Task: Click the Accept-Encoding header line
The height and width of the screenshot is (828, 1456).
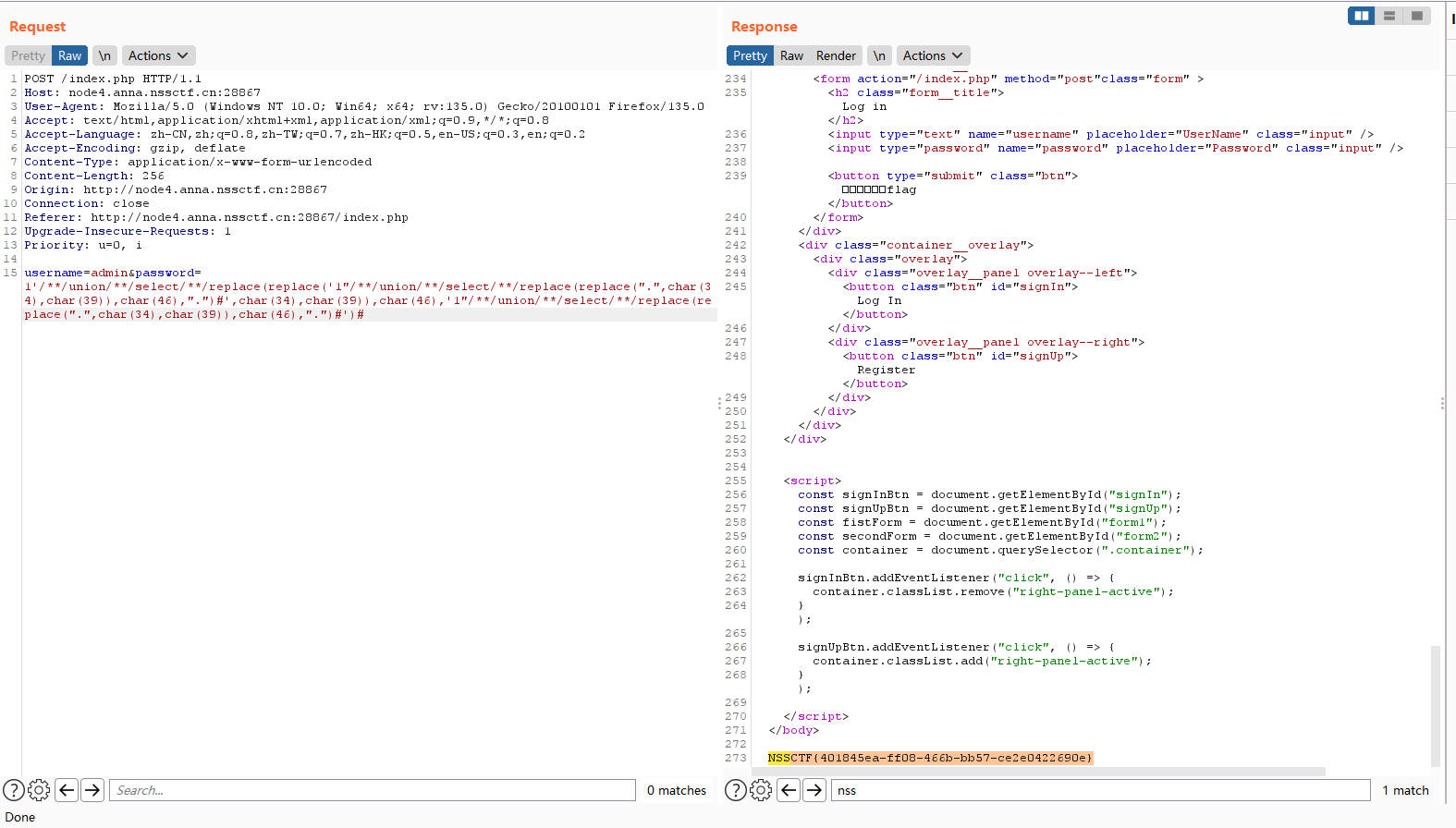Action: [x=135, y=148]
